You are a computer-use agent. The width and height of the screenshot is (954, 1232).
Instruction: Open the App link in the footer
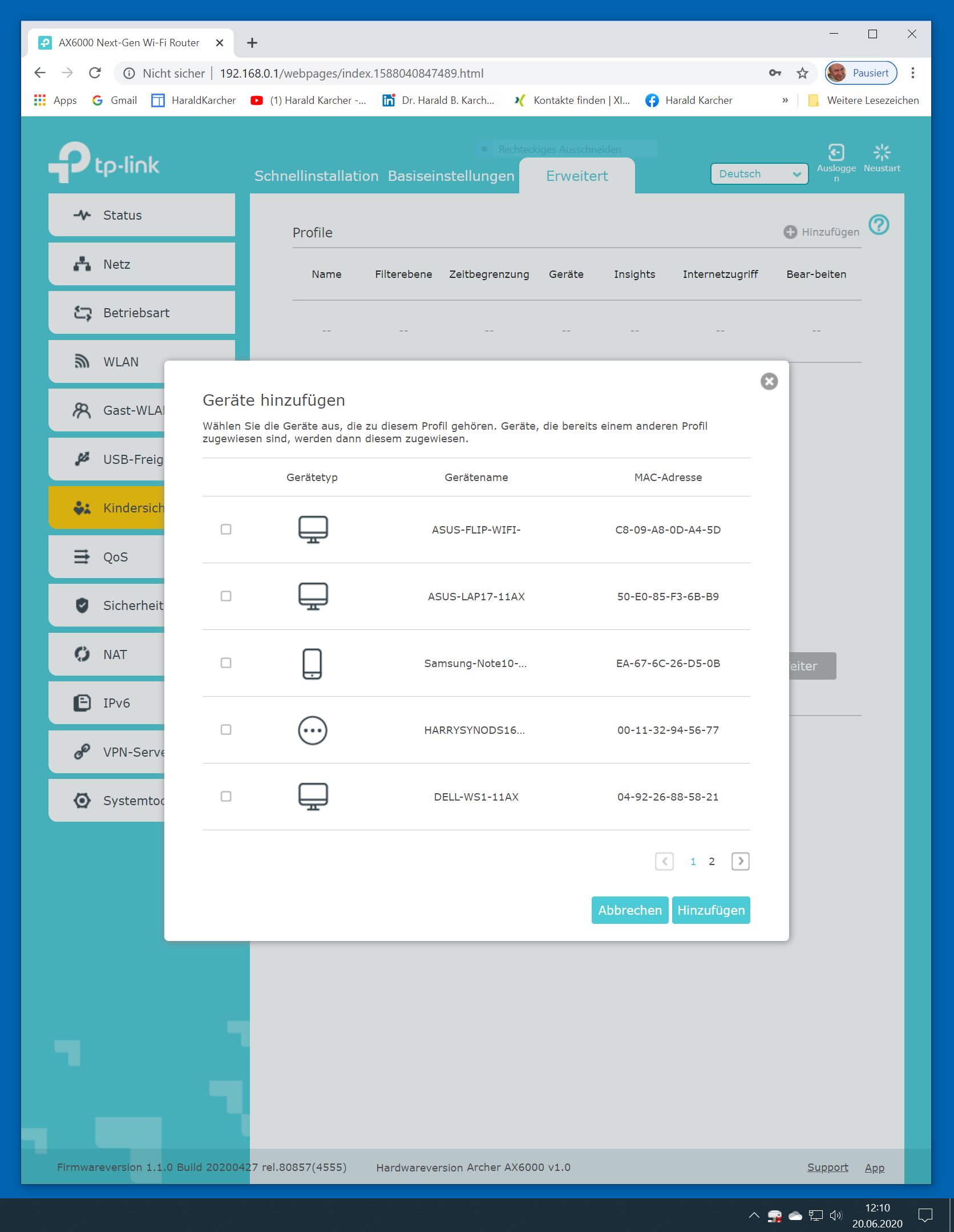(x=875, y=1168)
